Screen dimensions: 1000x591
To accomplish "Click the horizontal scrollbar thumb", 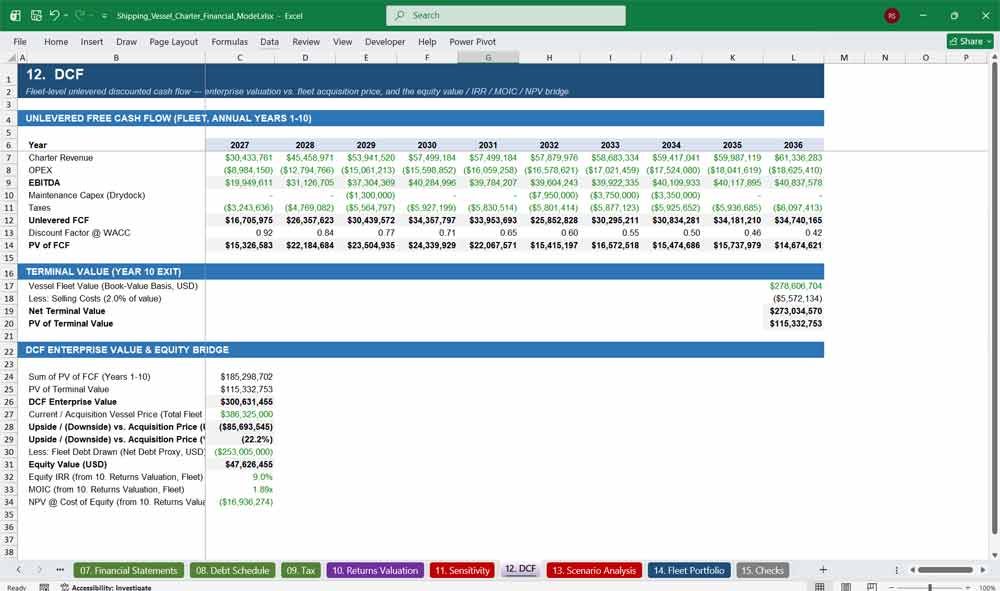I will click(x=945, y=570).
